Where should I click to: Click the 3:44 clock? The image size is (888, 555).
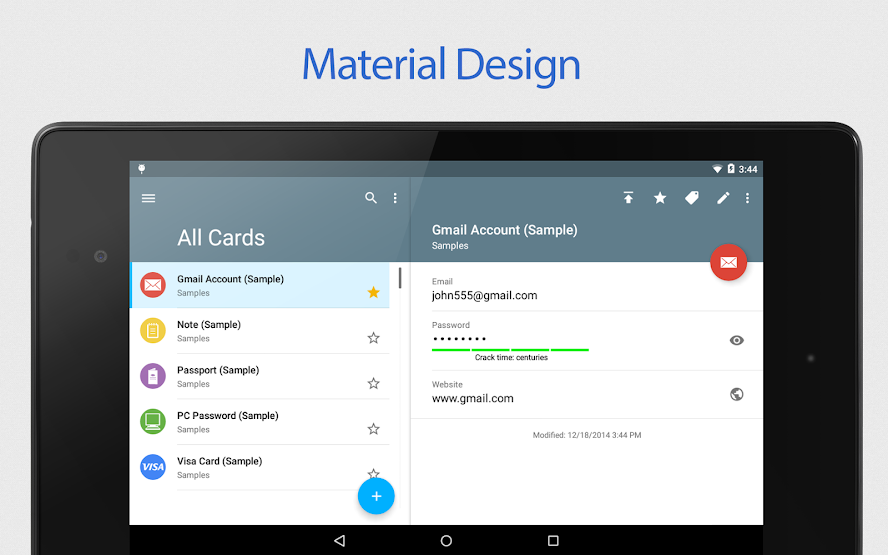[x=748, y=169]
